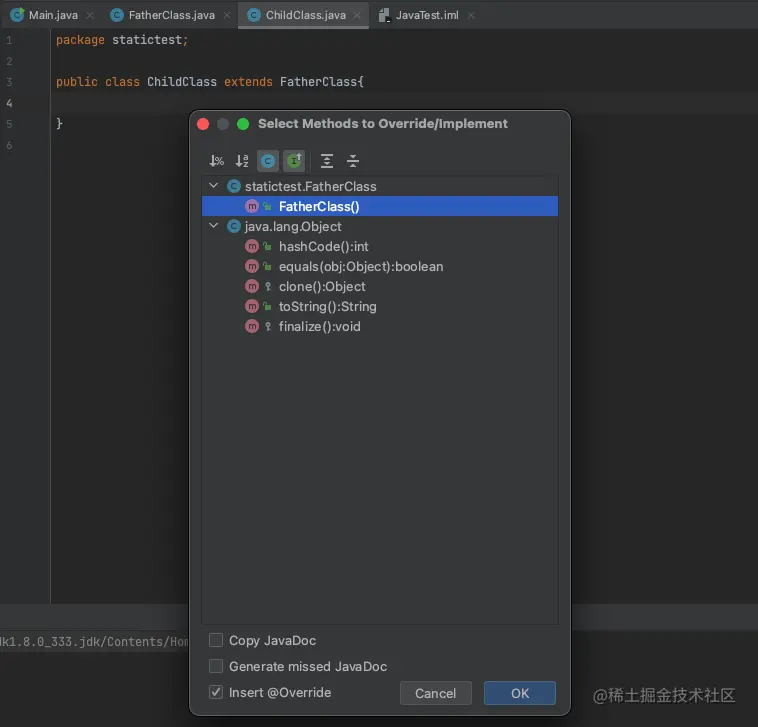
Task: Close the Main.java tab
Action: point(90,15)
